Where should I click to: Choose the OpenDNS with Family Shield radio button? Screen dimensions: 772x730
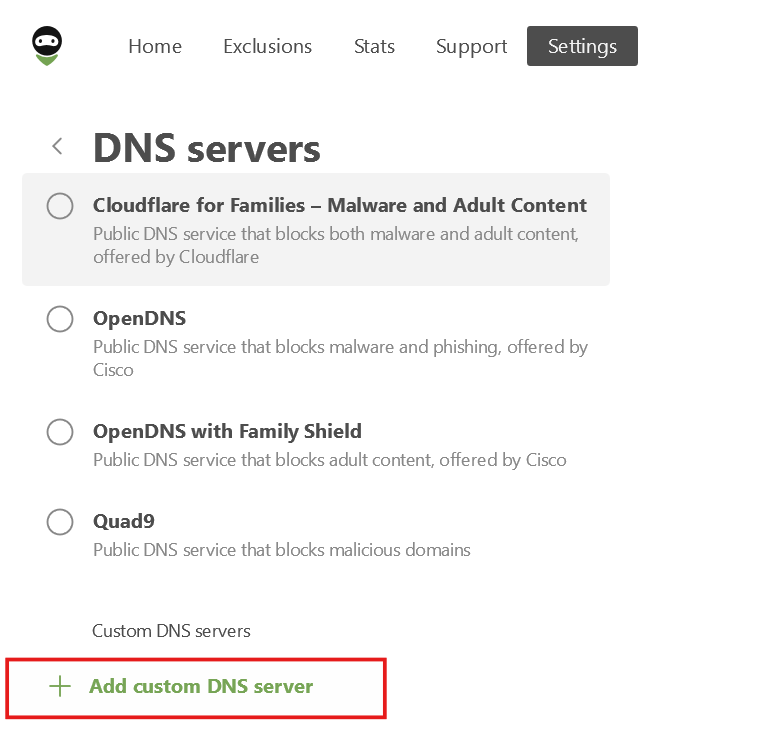pyautogui.click(x=60, y=432)
